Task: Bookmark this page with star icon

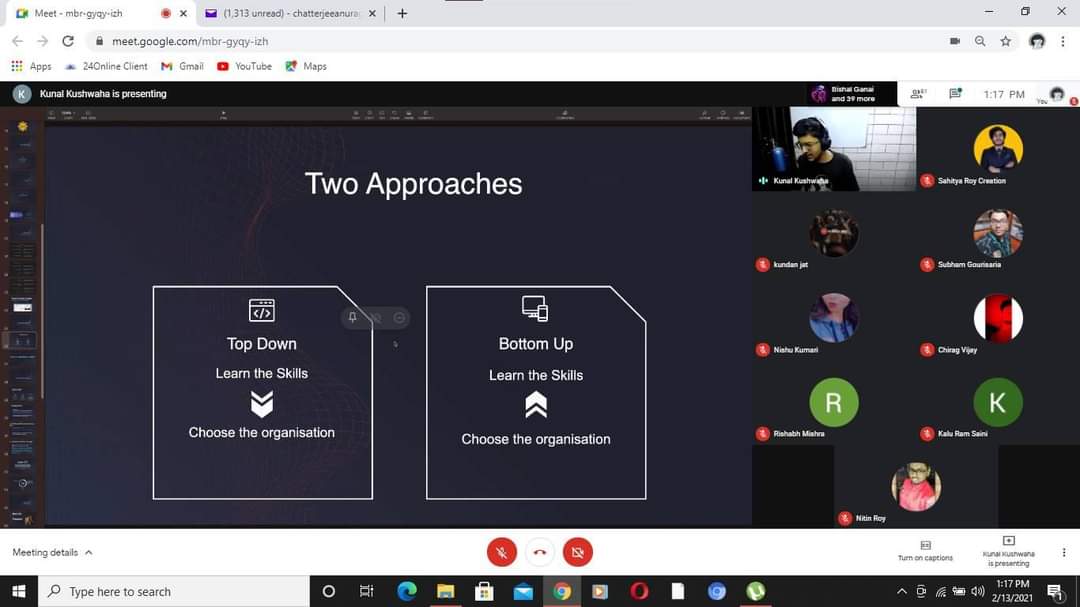Action: (x=1005, y=41)
